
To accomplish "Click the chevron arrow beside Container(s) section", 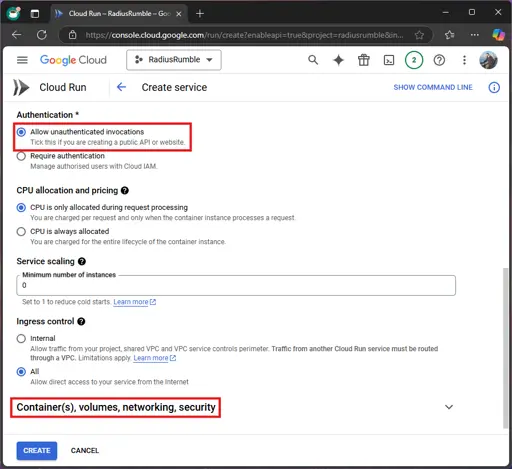I will point(449,407).
